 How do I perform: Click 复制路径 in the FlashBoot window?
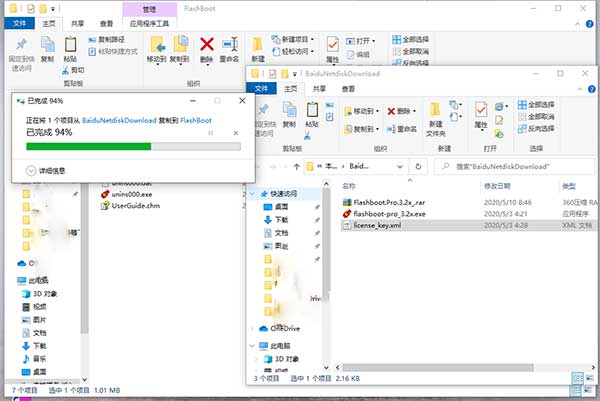point(106,39)
